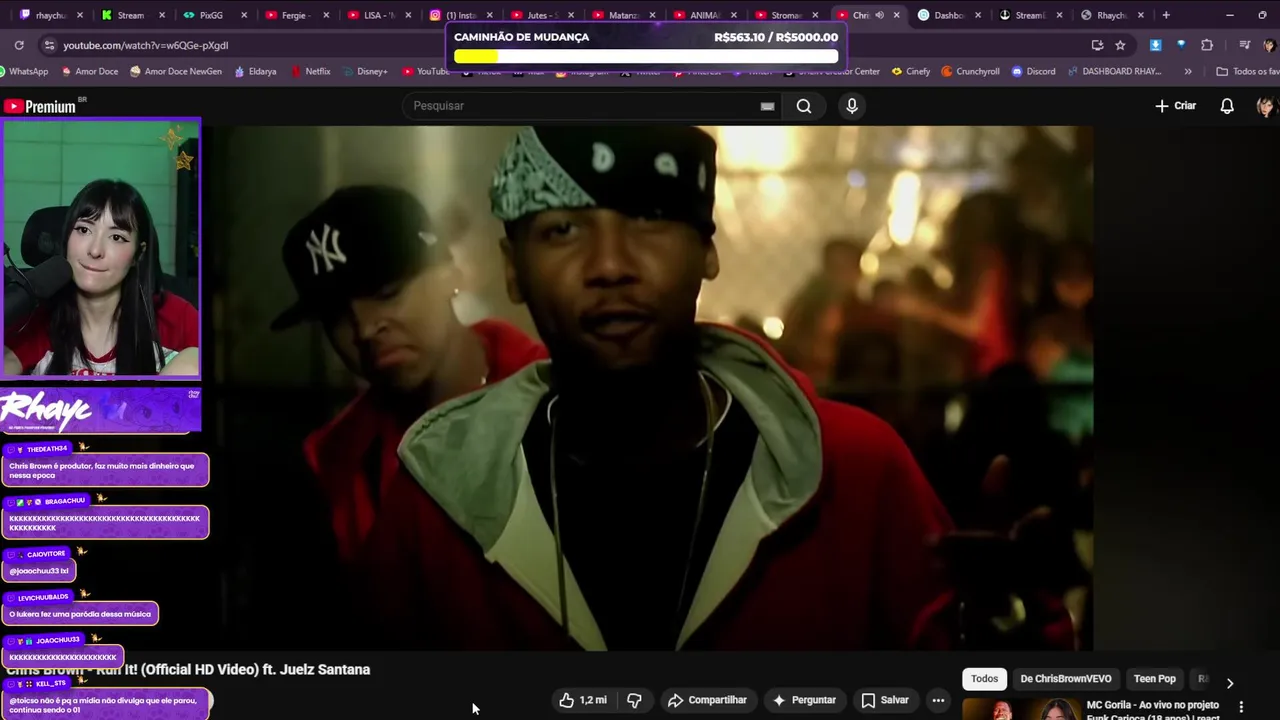The height and width of the screenshot is (720, 1280).
Task: Open site info icon in address bar
Action: coord(49,45)
